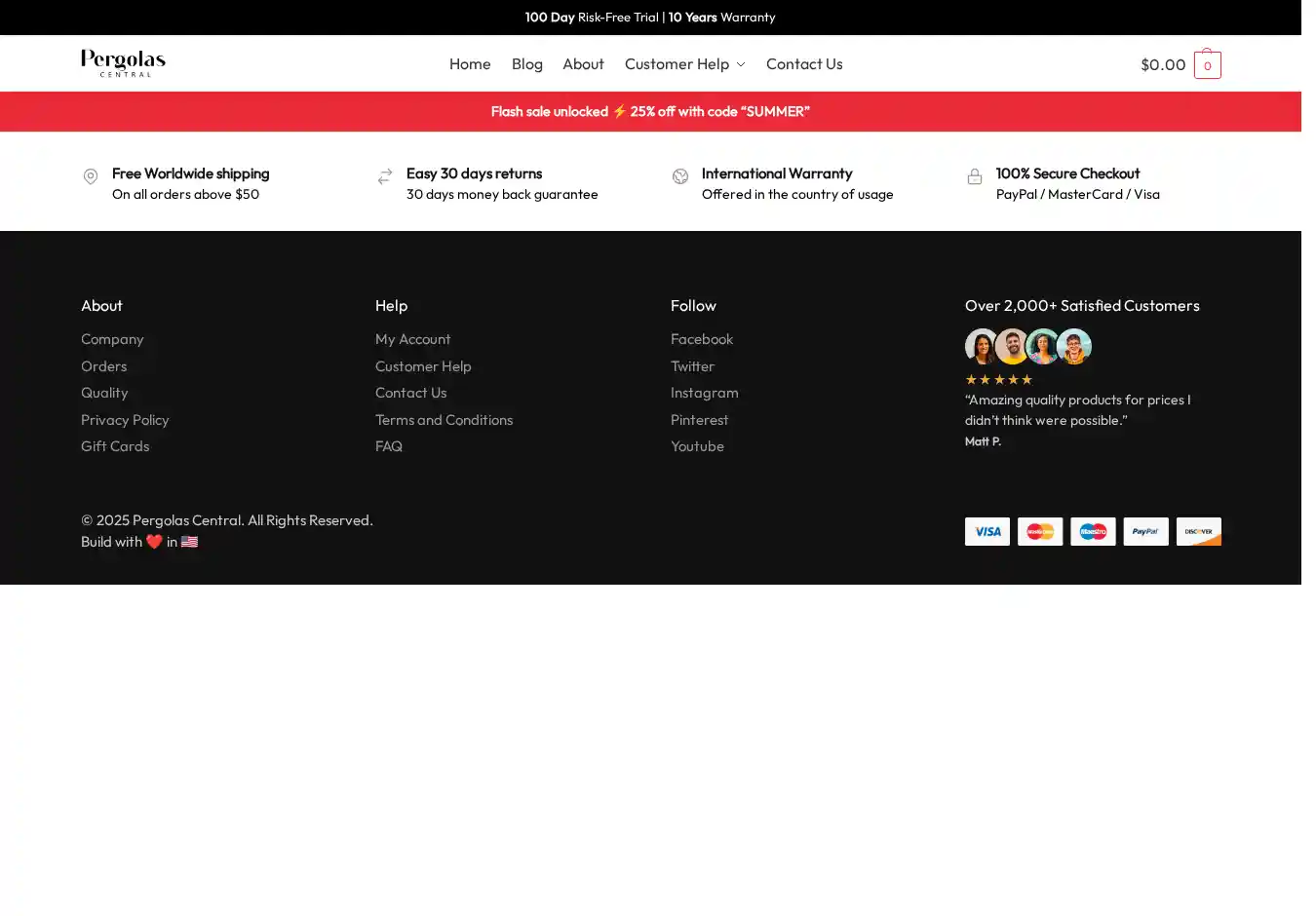1316x916 pixels.
Task: Click the secure checkout lock icon
Action: coord(974,176)
